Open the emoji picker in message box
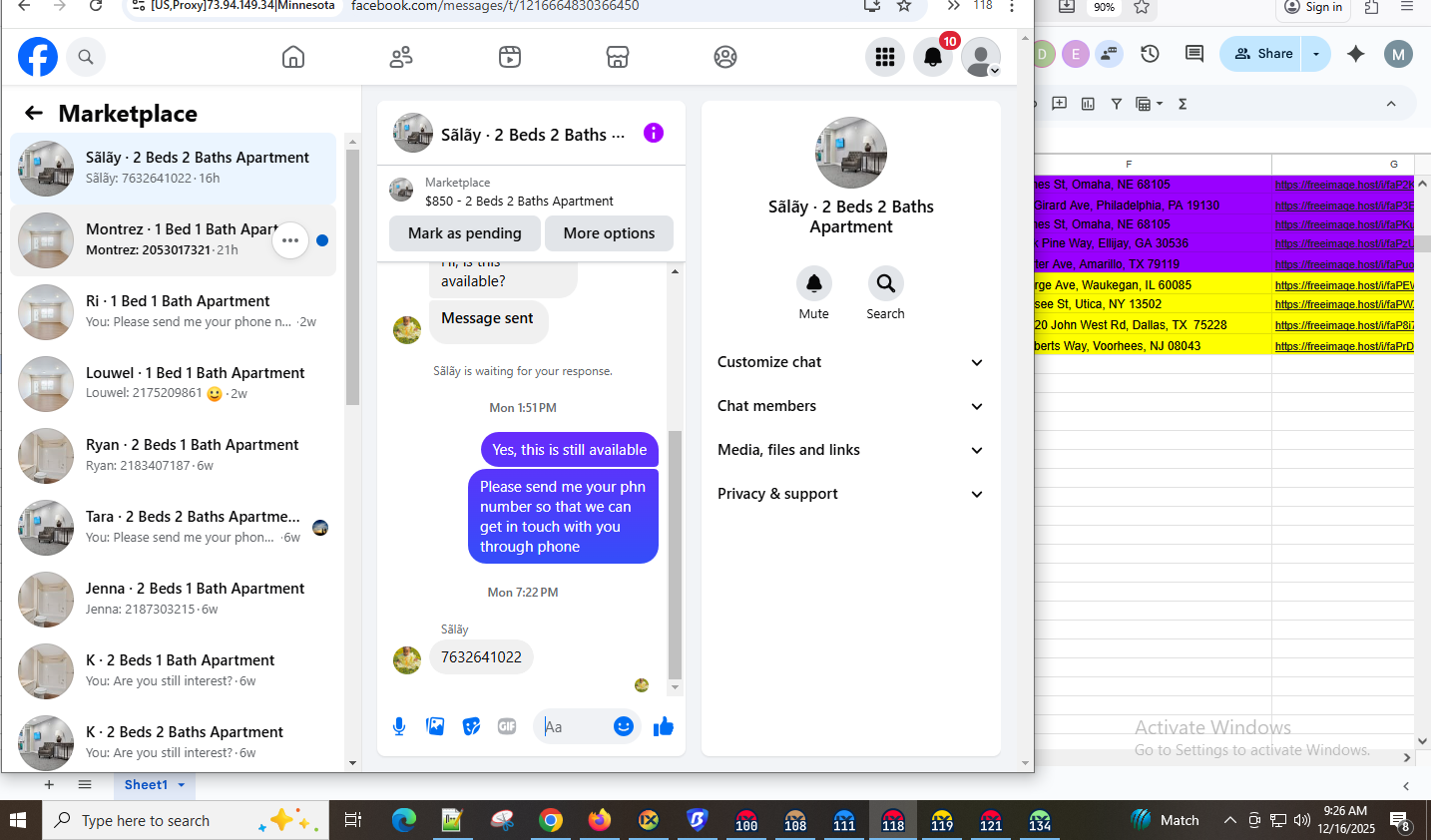 coord(624,726)
